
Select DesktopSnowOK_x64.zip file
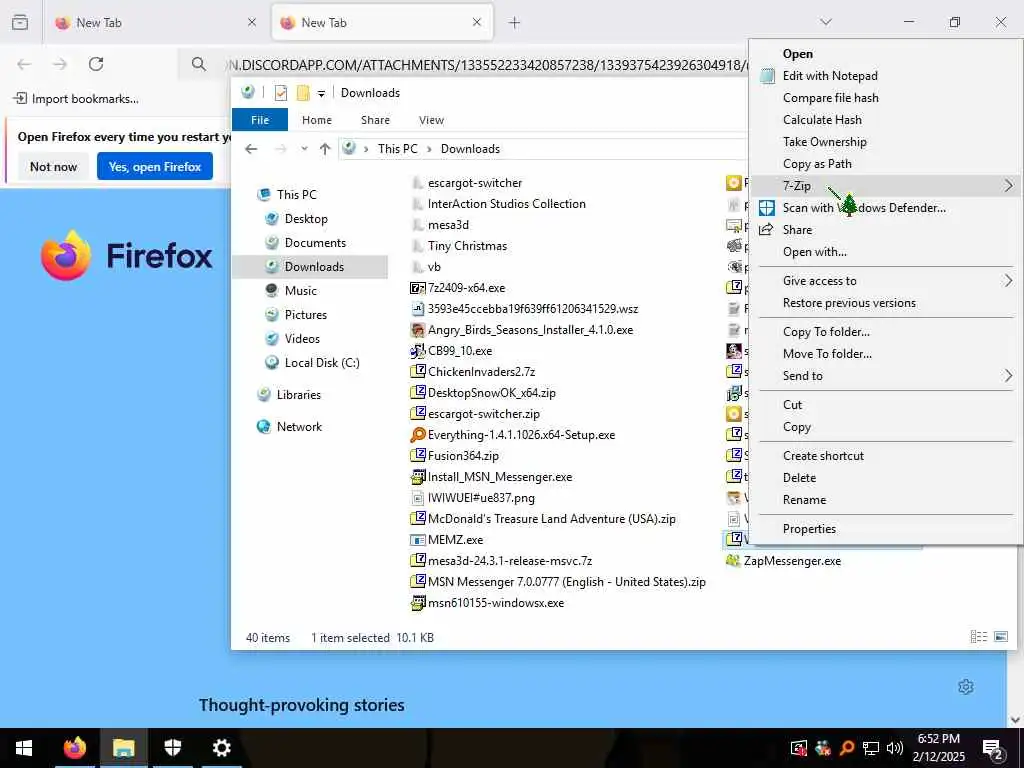pyautogui.click(x=491, y=393)
